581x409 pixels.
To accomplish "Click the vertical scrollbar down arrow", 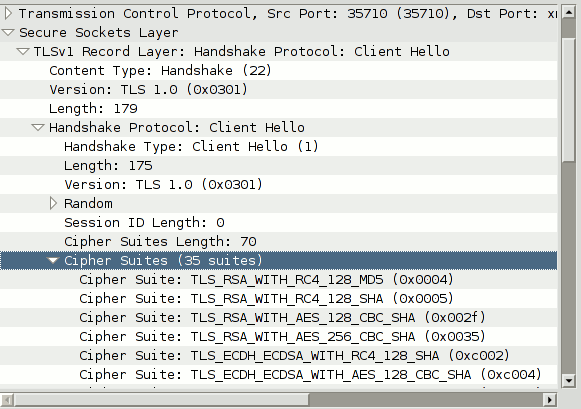I will [569, 380].
